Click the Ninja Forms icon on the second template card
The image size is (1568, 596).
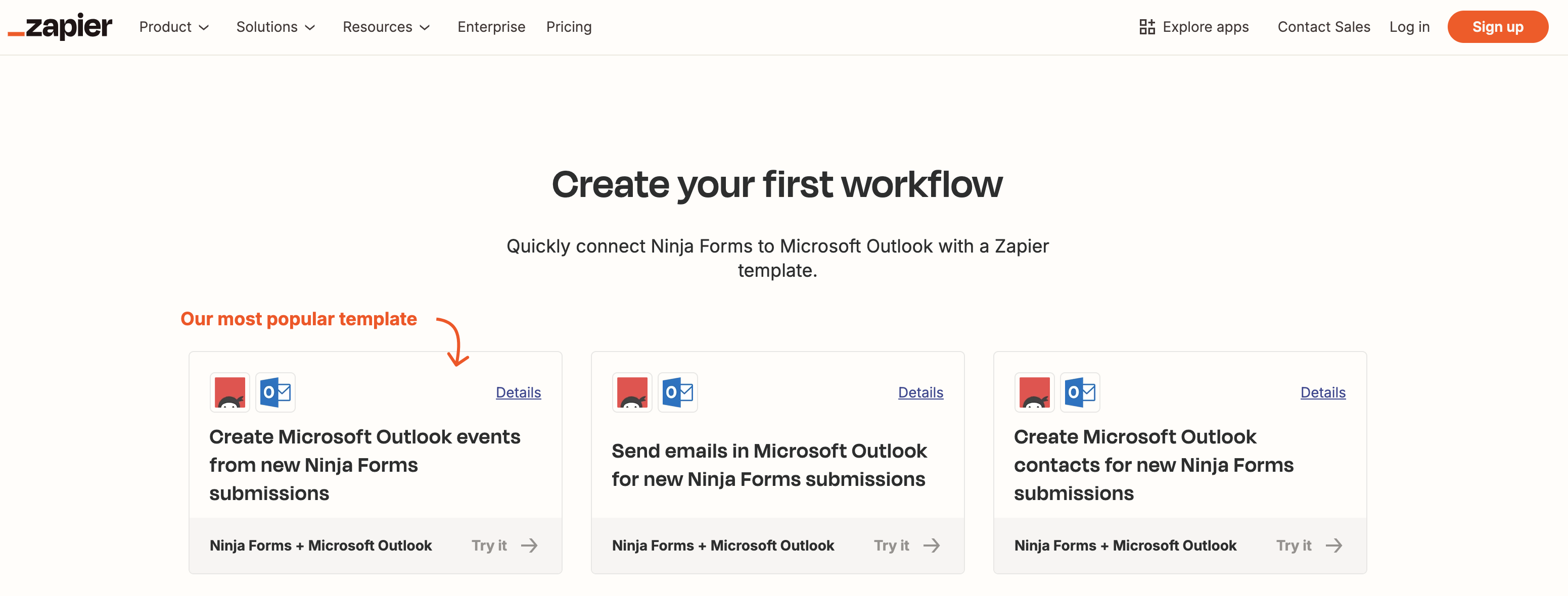tap(631, 392)
